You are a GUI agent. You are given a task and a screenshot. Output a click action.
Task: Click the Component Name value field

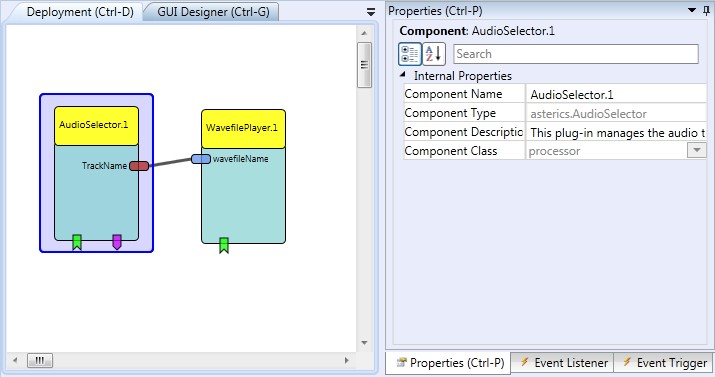[x=617, y=94]
